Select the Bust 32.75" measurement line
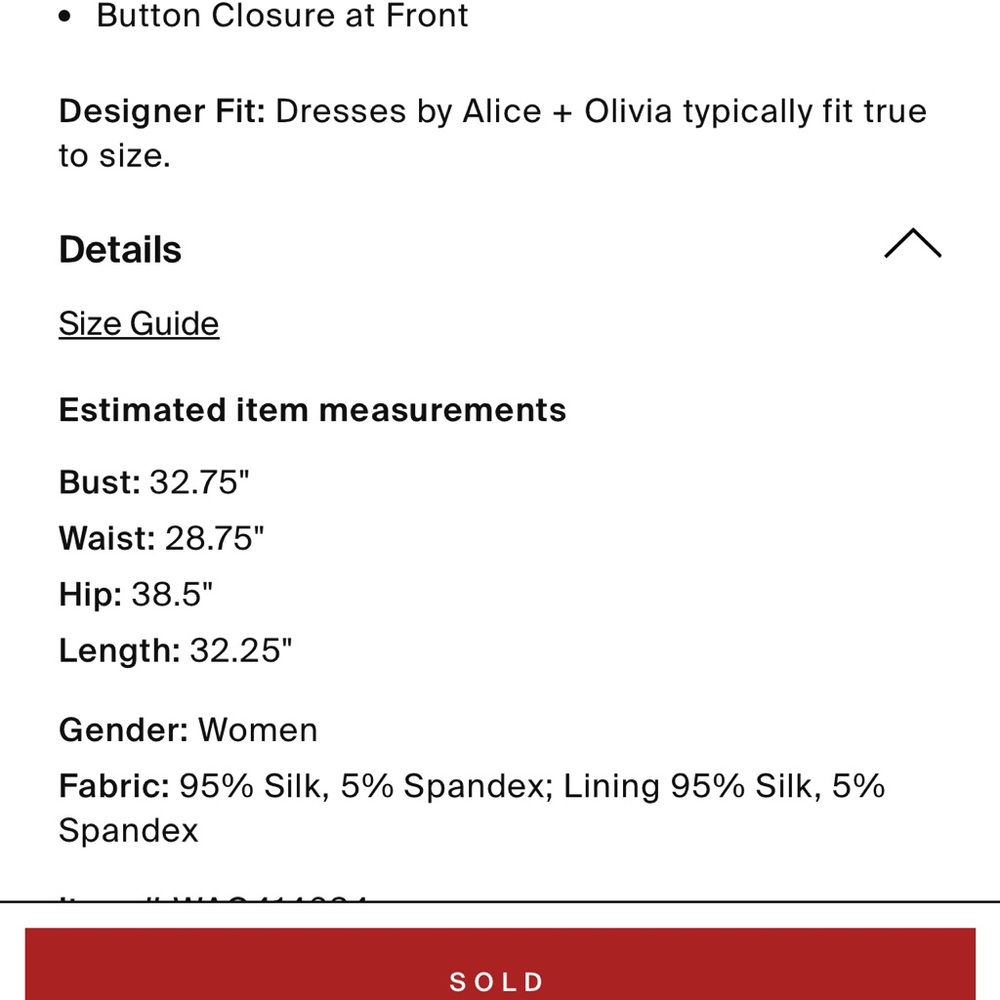 (154, 482)
